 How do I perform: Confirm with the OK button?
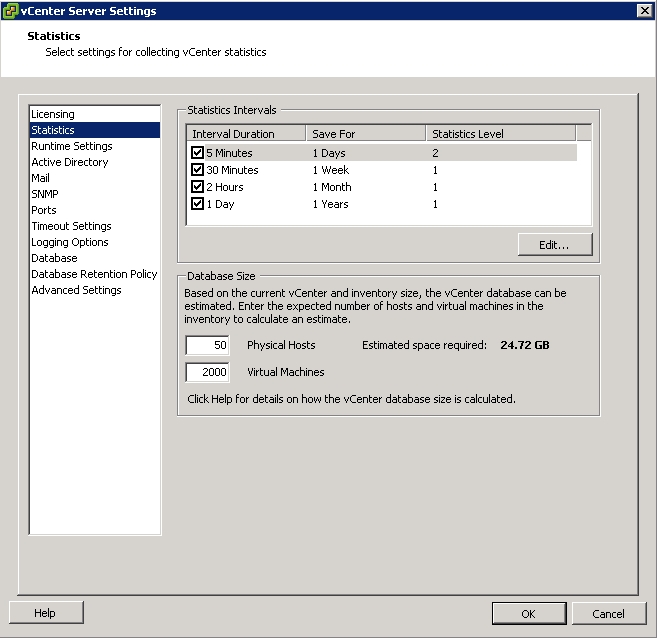pos(529,614)
